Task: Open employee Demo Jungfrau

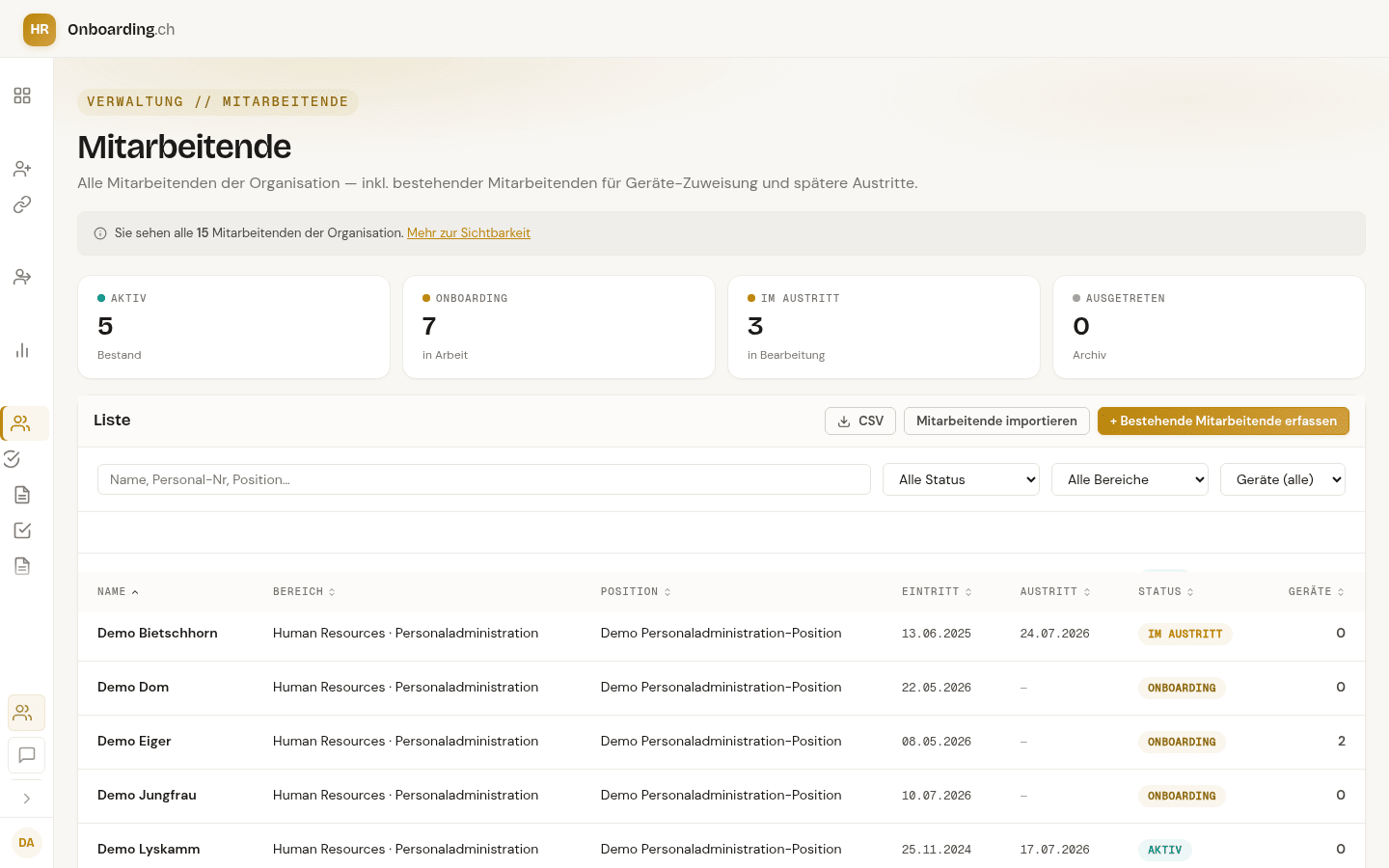Action: (147, 796)
